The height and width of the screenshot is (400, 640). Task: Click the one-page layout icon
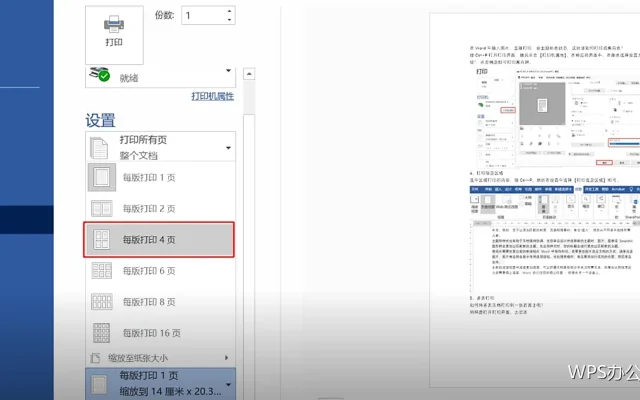102,178
